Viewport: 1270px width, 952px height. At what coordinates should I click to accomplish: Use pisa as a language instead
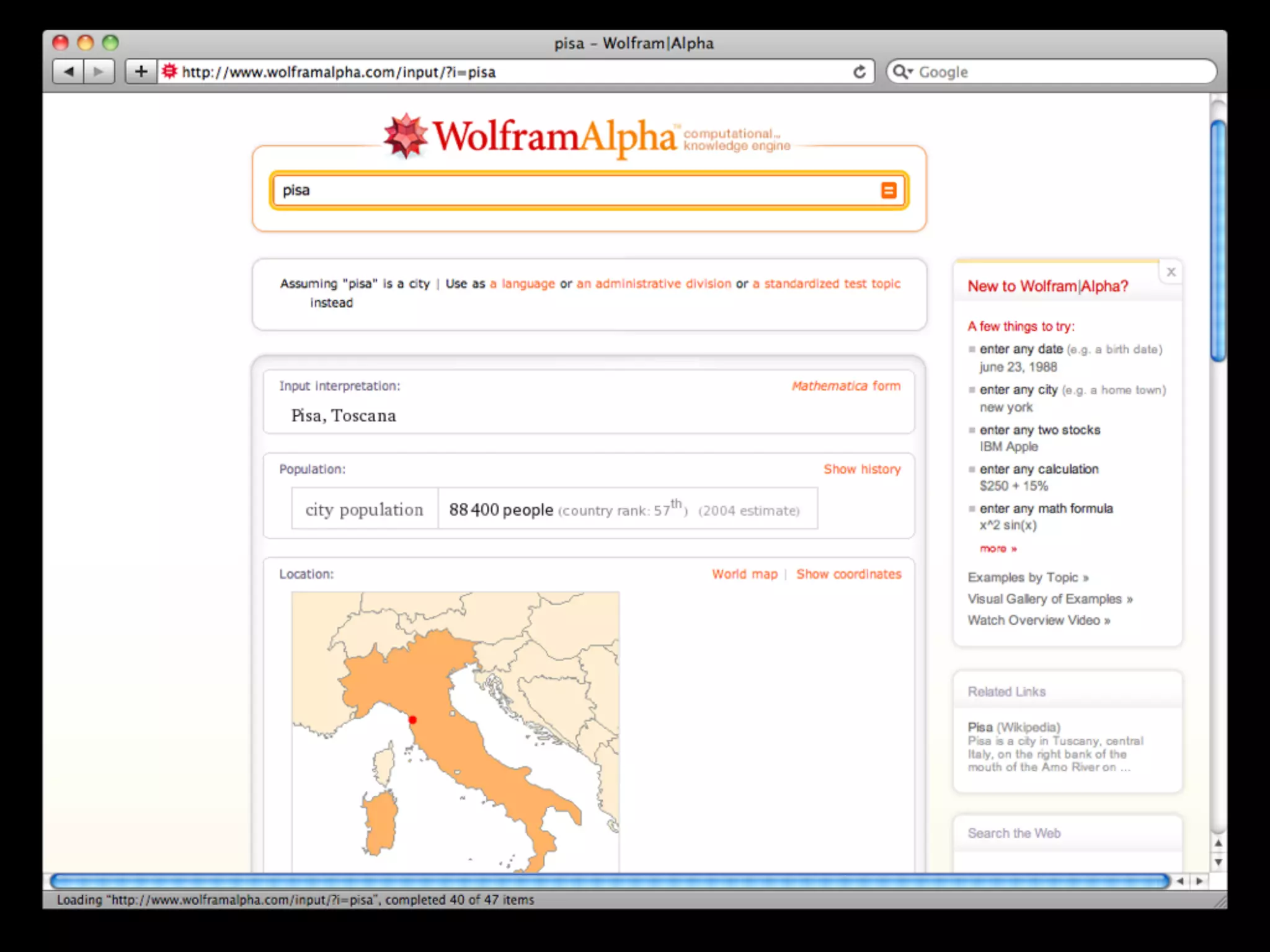tap(522, 283)
